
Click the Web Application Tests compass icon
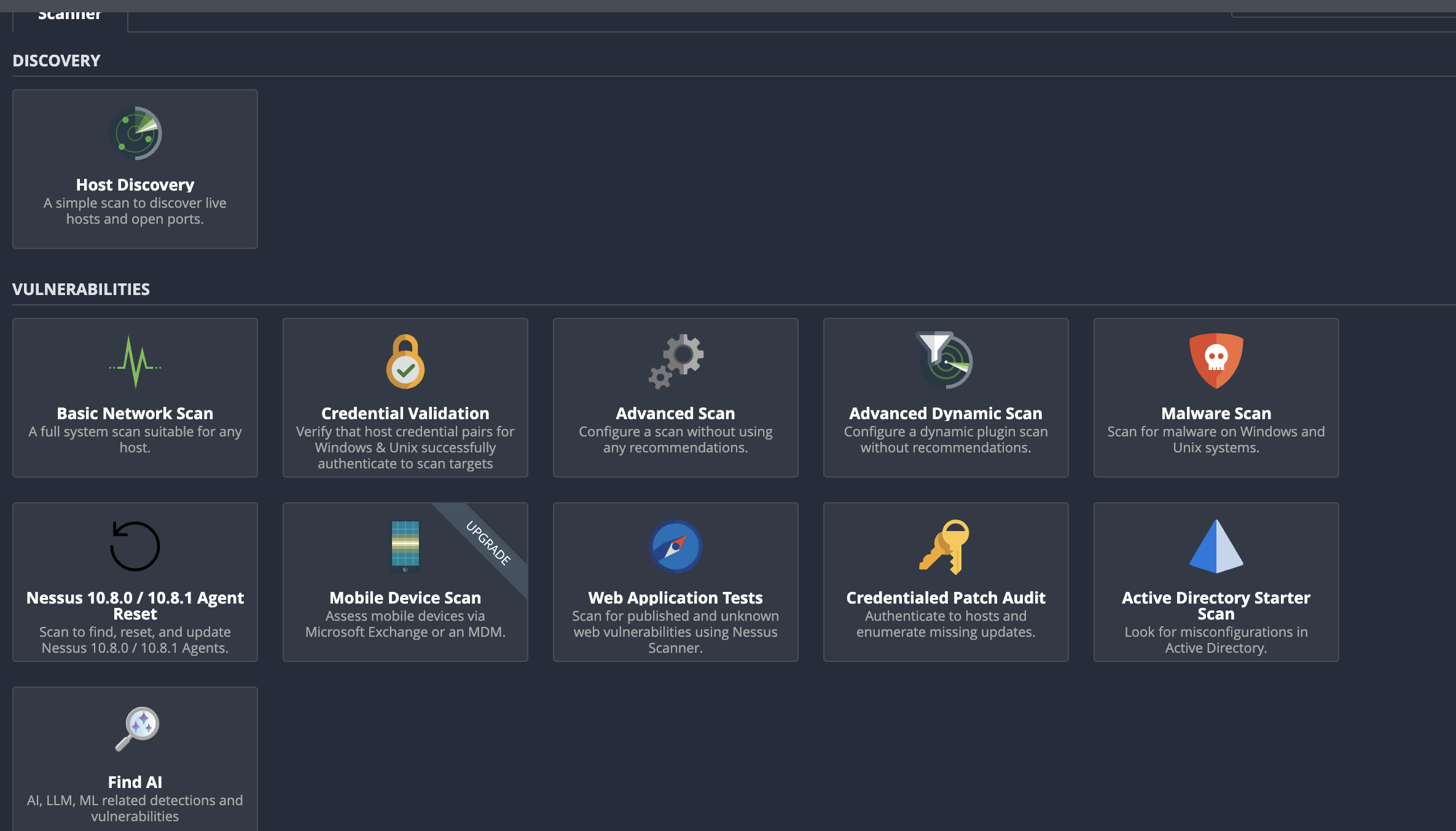tap(676, 546)
